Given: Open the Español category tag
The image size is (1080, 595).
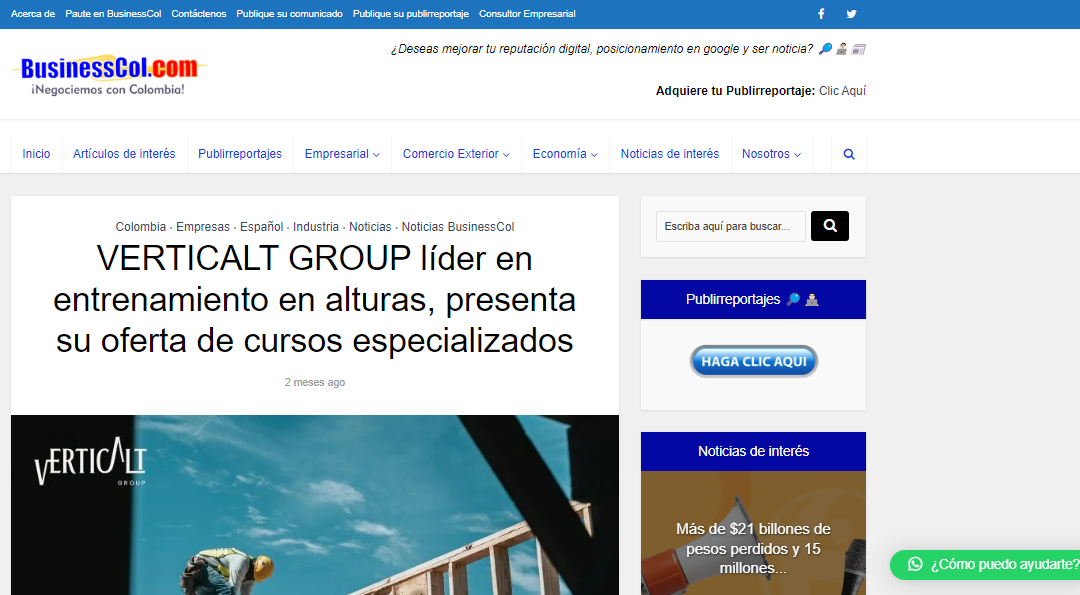Looking at the screenshot, I should tap(261, 227).
